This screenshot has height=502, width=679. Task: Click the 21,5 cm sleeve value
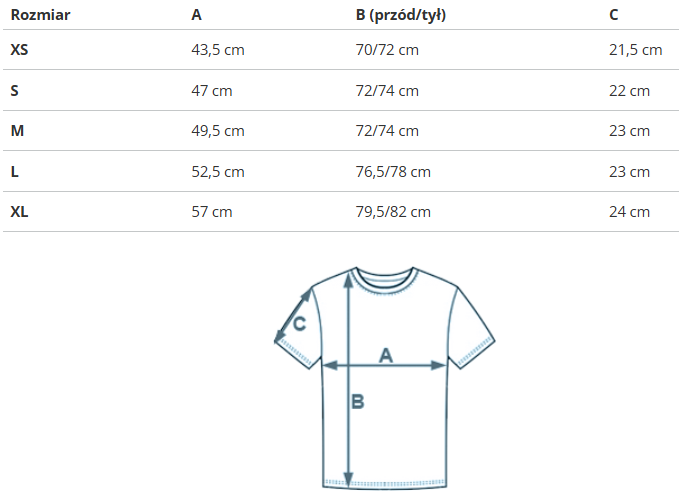635,50
